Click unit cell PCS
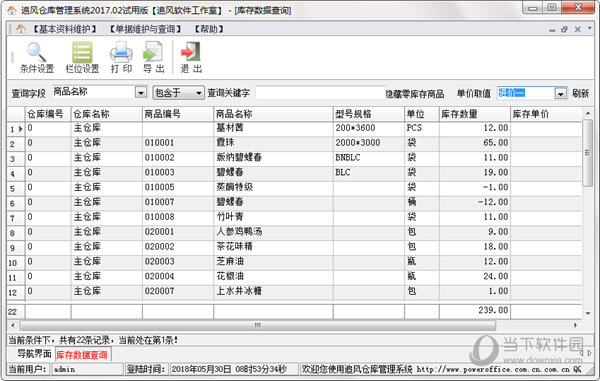 point(422,128)
